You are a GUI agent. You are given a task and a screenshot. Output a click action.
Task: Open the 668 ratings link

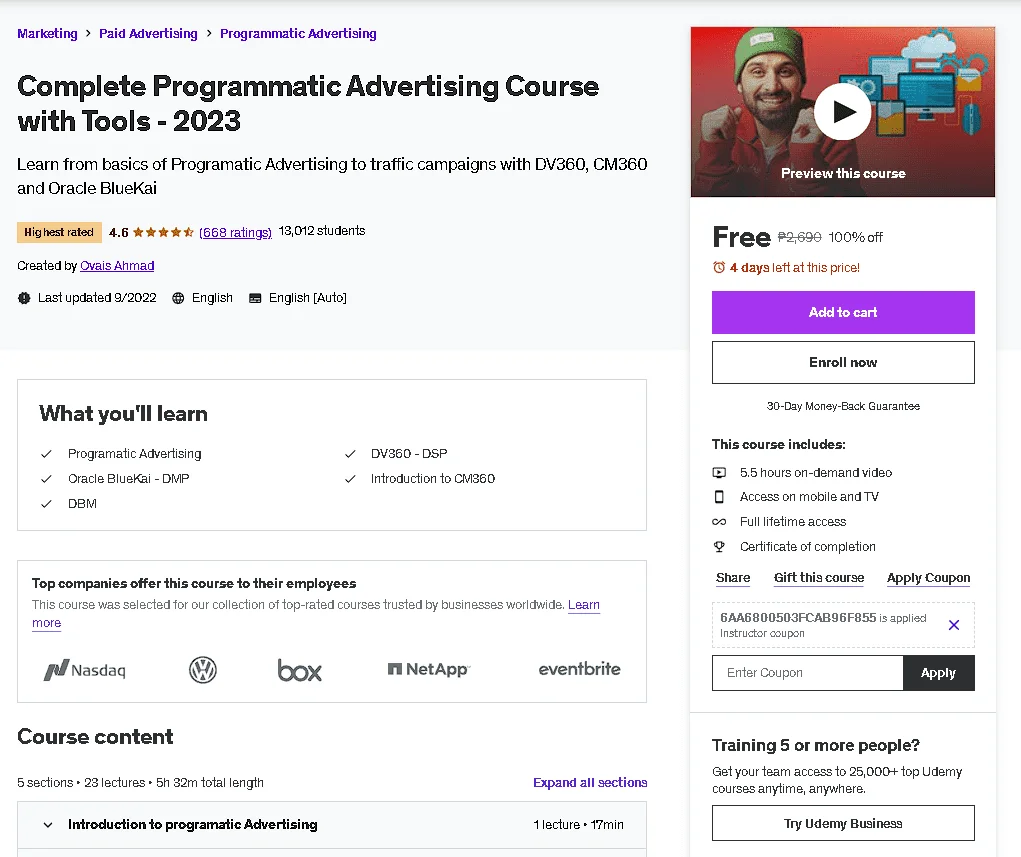click(x=236, y=232)
